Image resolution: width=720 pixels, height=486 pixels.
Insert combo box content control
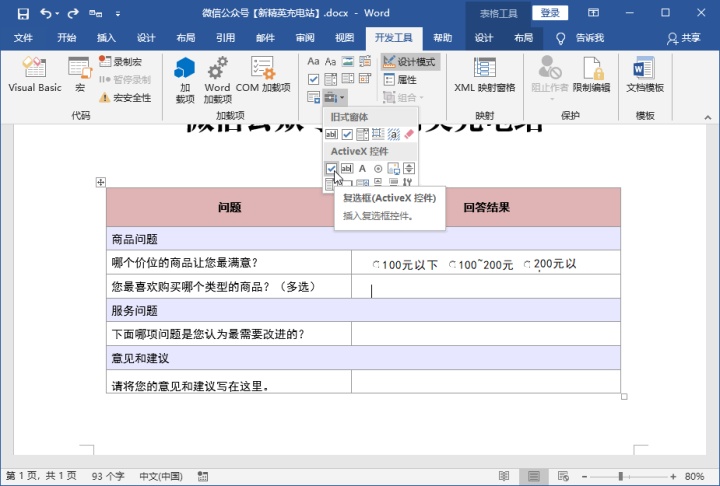tap(330, 79)
